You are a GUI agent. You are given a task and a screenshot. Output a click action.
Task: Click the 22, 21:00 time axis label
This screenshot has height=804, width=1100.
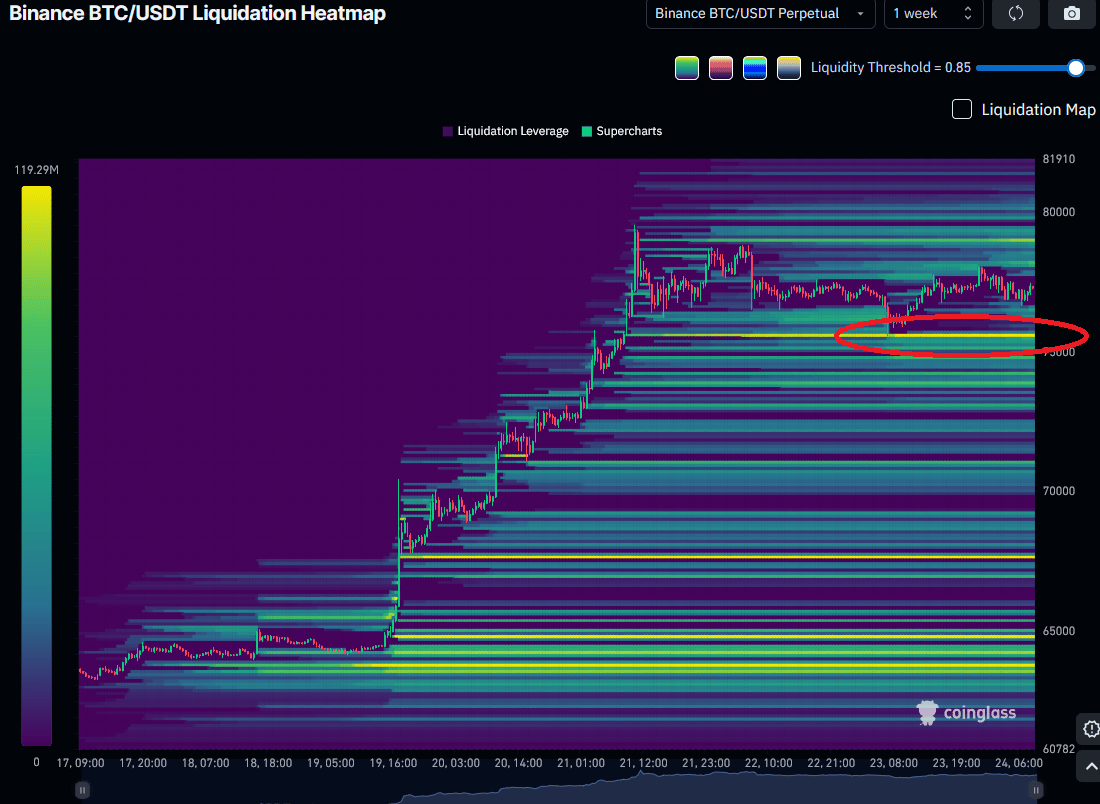(x=831, y=763)
